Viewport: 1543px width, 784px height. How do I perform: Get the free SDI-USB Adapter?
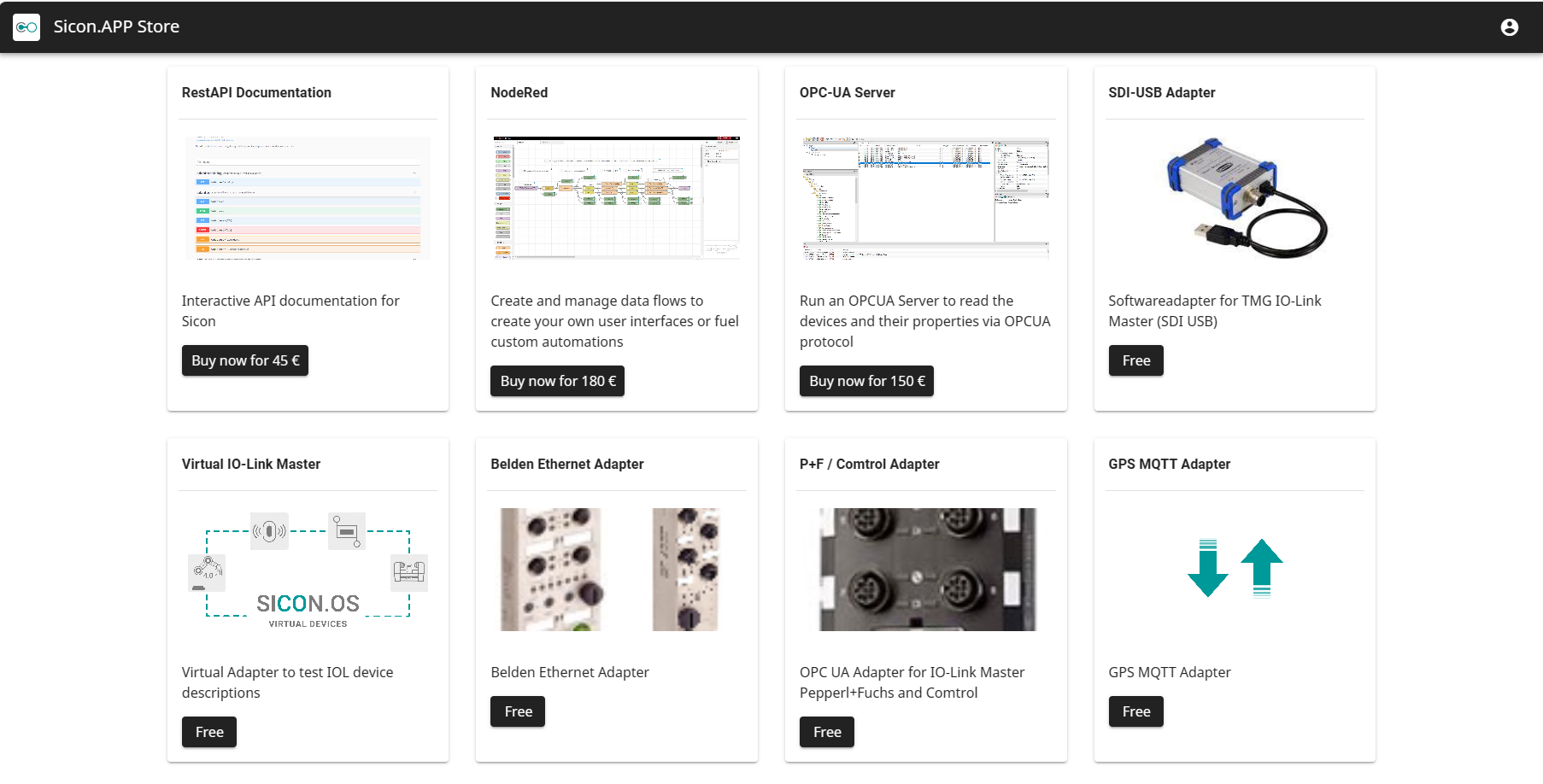(1135, 360)
